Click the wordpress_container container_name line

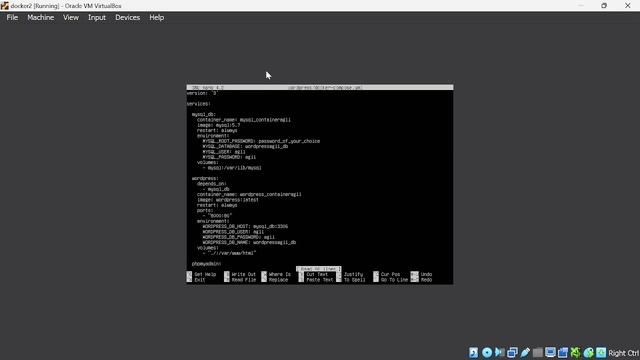point(249,194)
